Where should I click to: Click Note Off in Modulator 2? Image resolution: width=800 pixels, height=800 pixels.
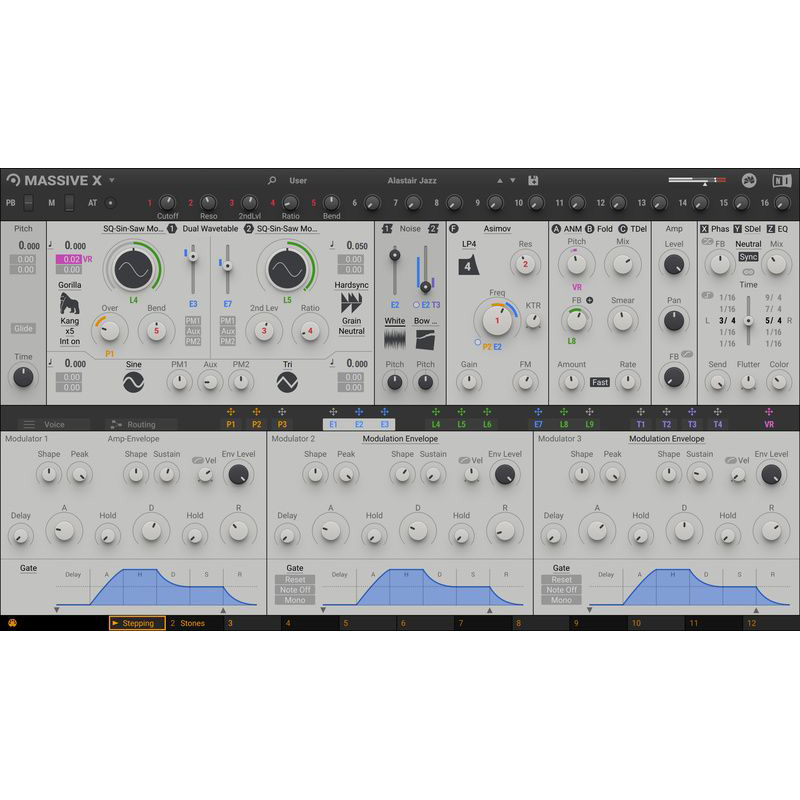[x=295, y=590]
